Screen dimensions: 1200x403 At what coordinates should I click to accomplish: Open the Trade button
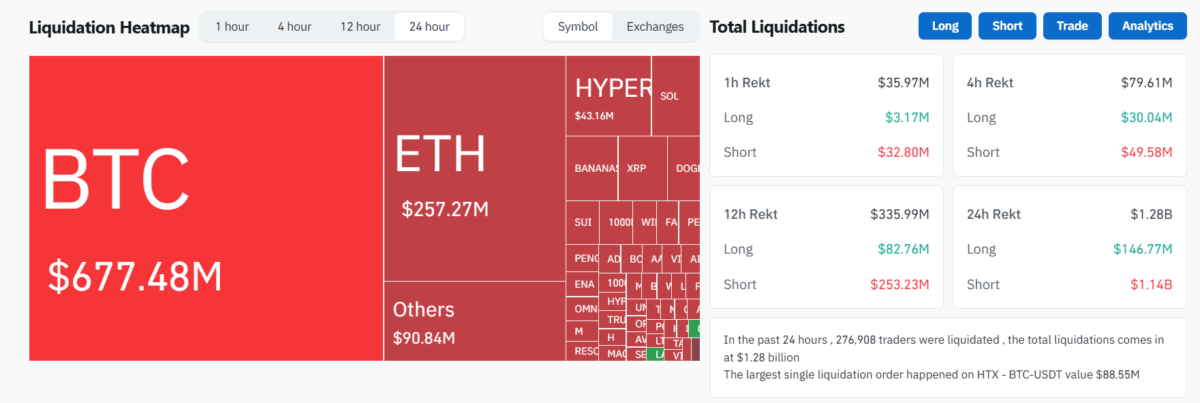pyautogui.click(x=1072, y=26)
